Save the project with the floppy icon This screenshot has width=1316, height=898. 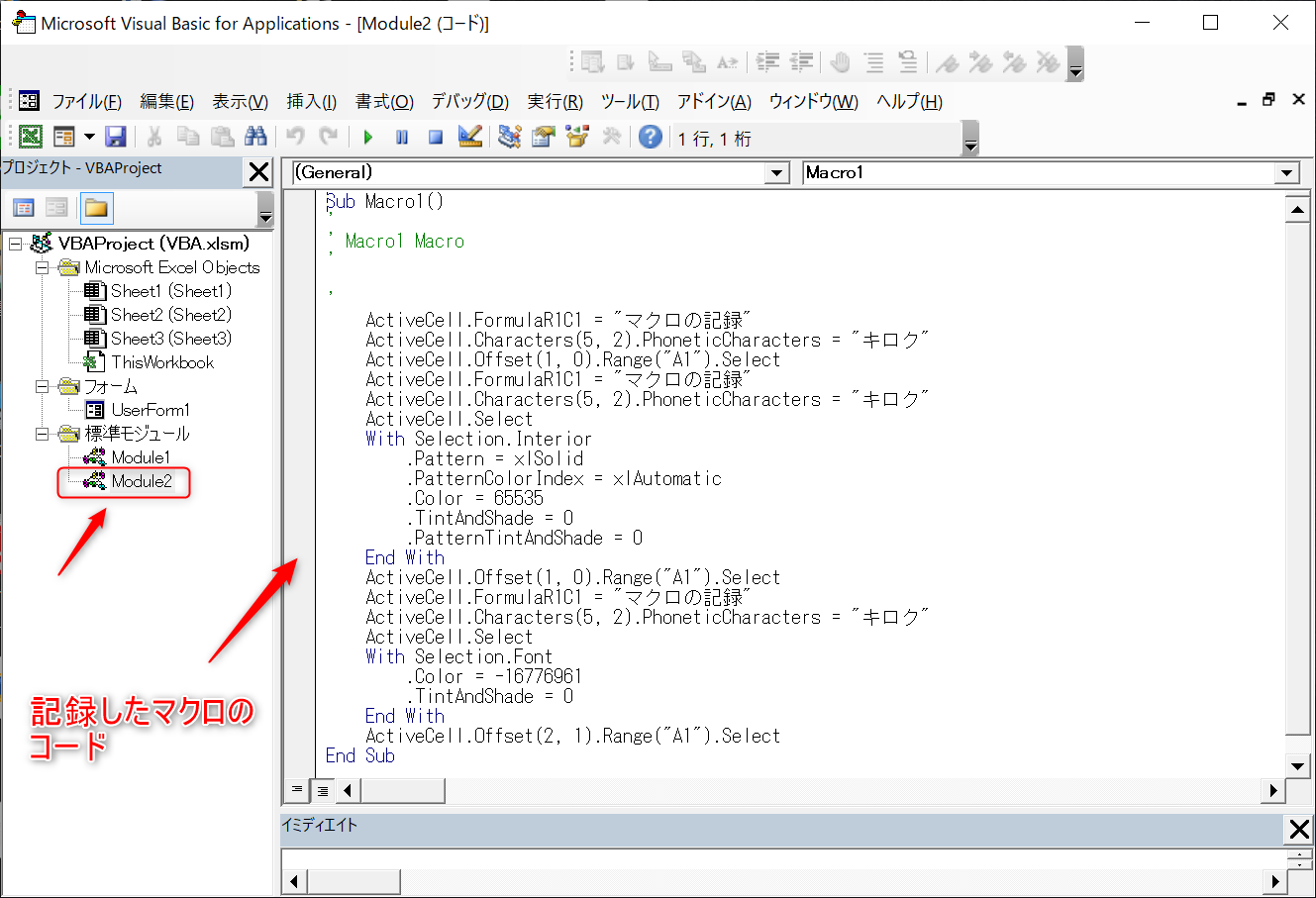pyautogui.click(x=116, y=137)
